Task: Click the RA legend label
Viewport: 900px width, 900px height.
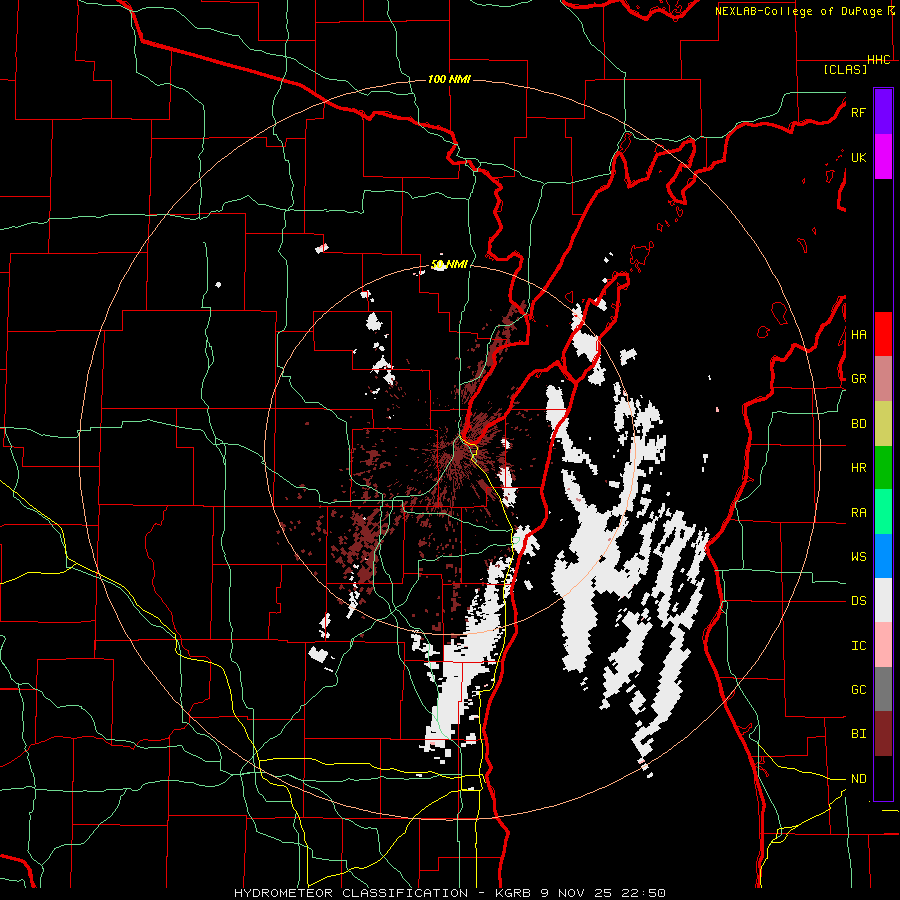Action: pos(858,513)
